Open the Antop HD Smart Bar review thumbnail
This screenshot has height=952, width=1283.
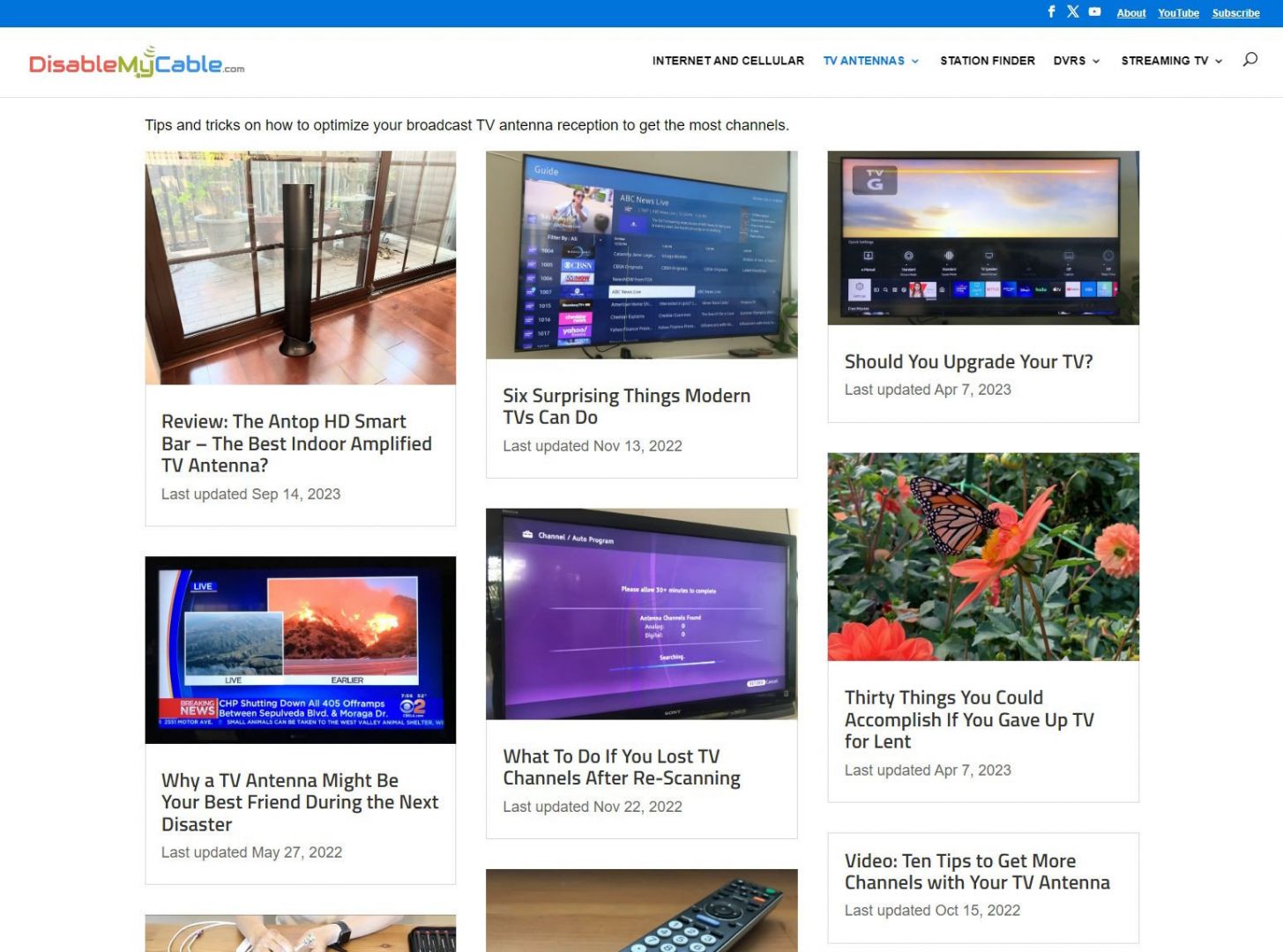301,268
